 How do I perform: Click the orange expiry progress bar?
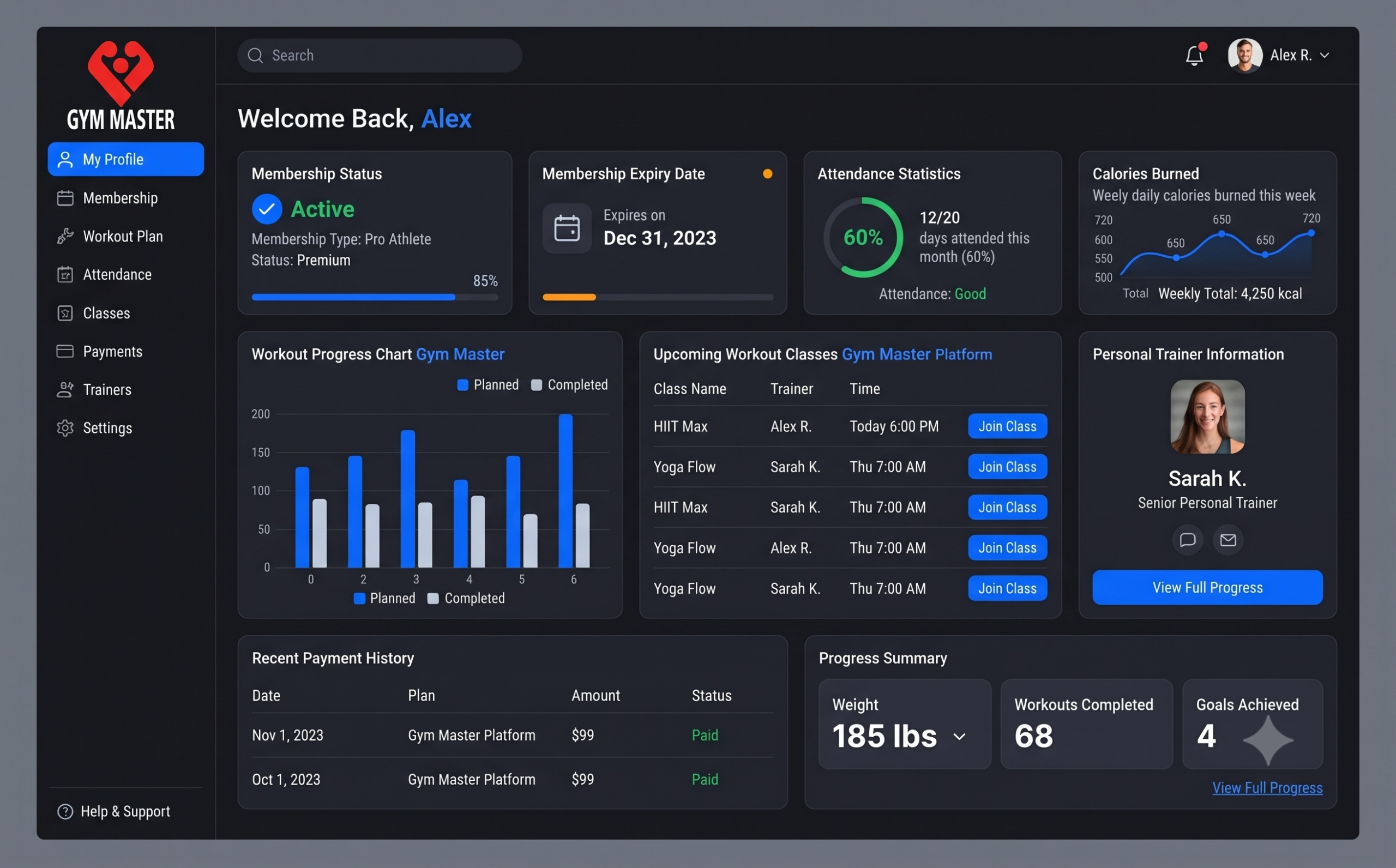click(x=658, y=297)
